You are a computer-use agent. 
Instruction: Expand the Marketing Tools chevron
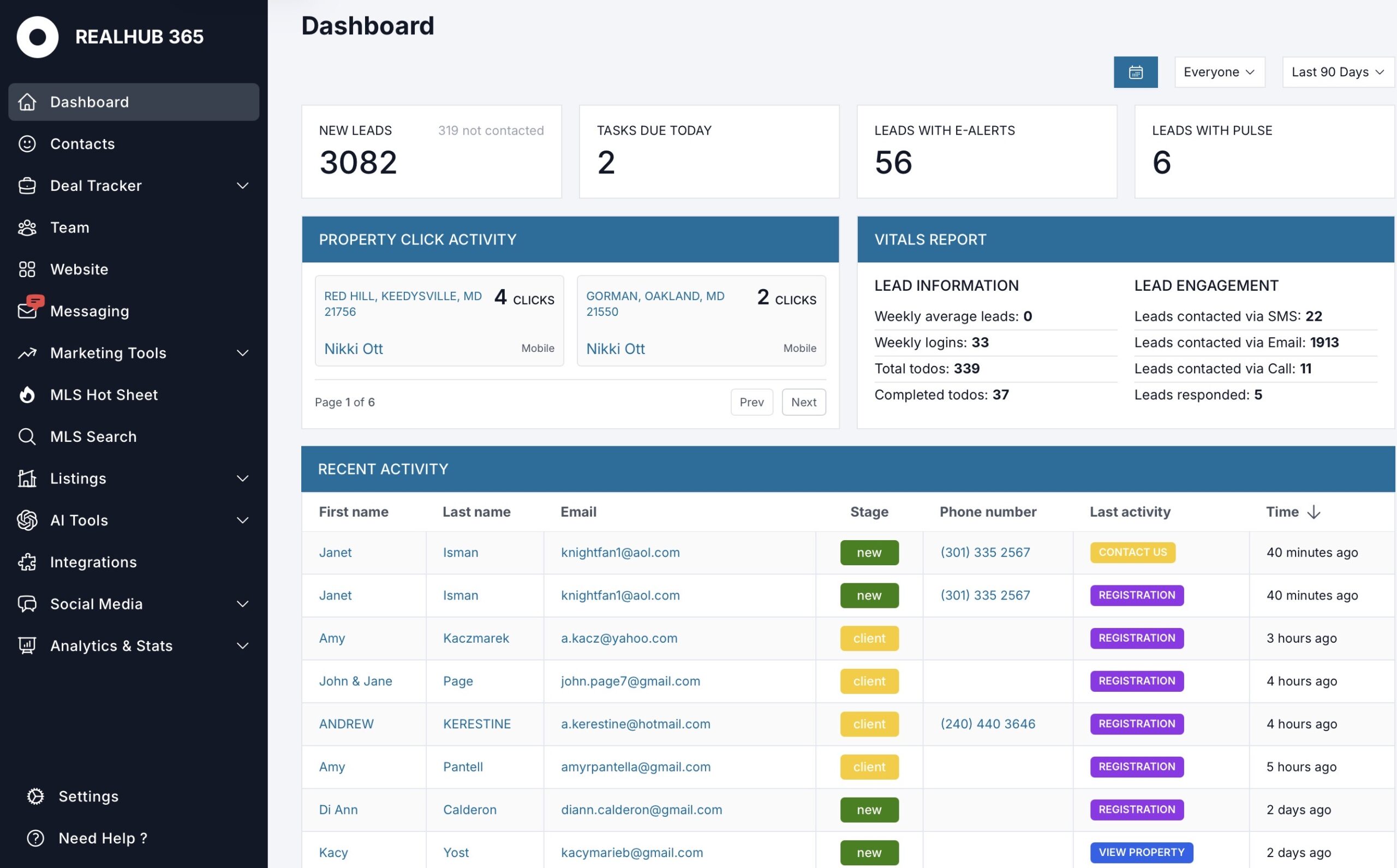[x=243, y=353]
